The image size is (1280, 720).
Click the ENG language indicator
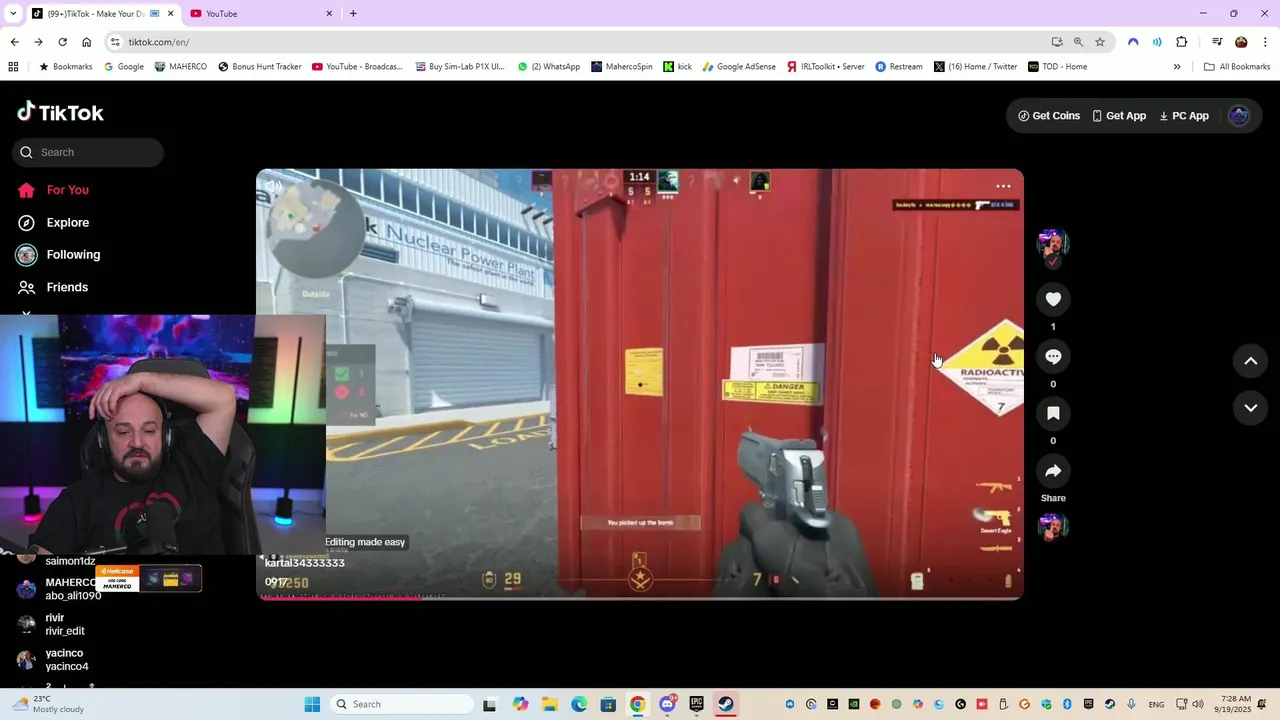[1156, 704]
